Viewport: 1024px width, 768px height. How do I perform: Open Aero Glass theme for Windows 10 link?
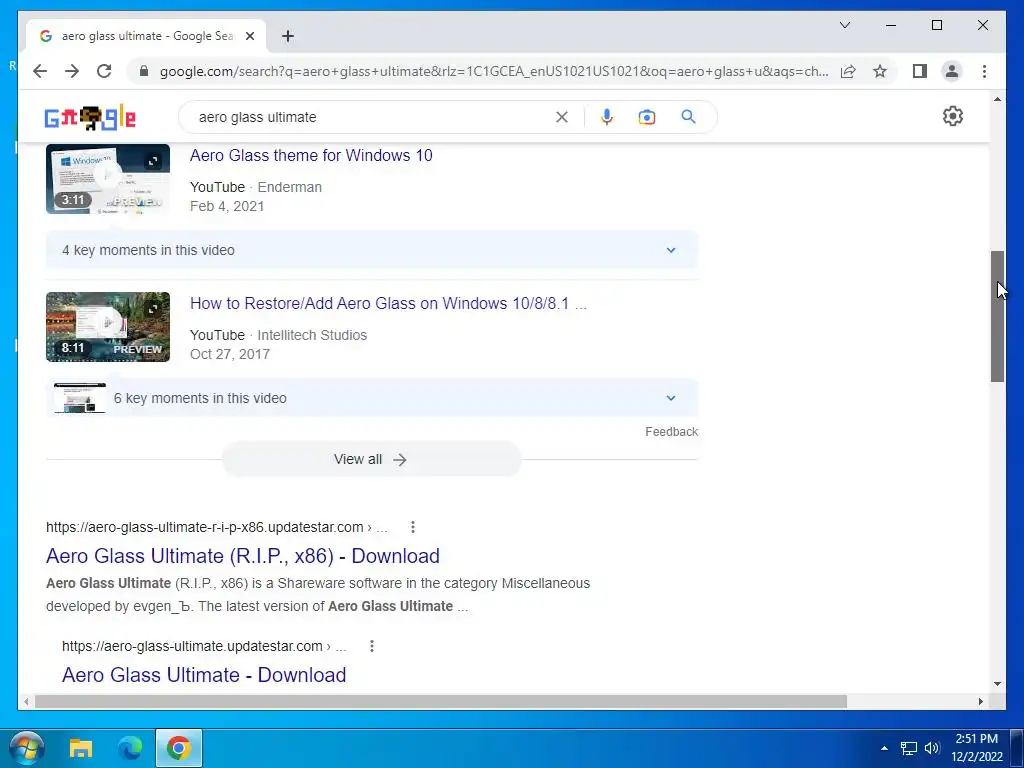[x=311, y=155]
